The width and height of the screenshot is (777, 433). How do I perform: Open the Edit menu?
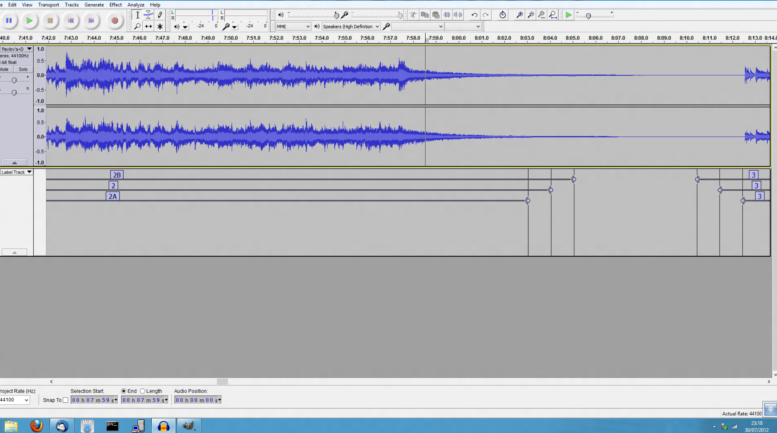point(12,4)
